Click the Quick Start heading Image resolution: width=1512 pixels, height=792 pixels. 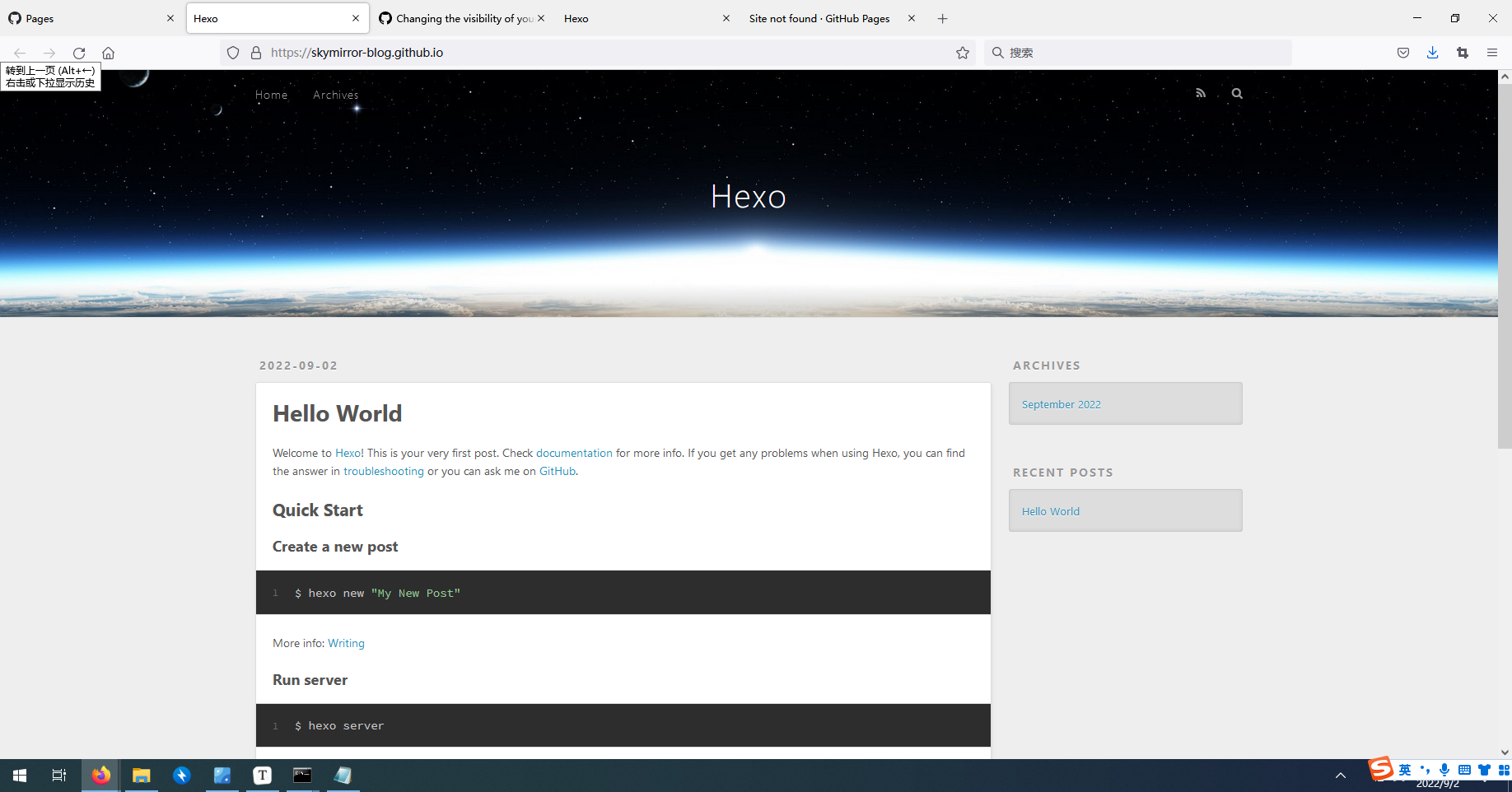point(318,510)
